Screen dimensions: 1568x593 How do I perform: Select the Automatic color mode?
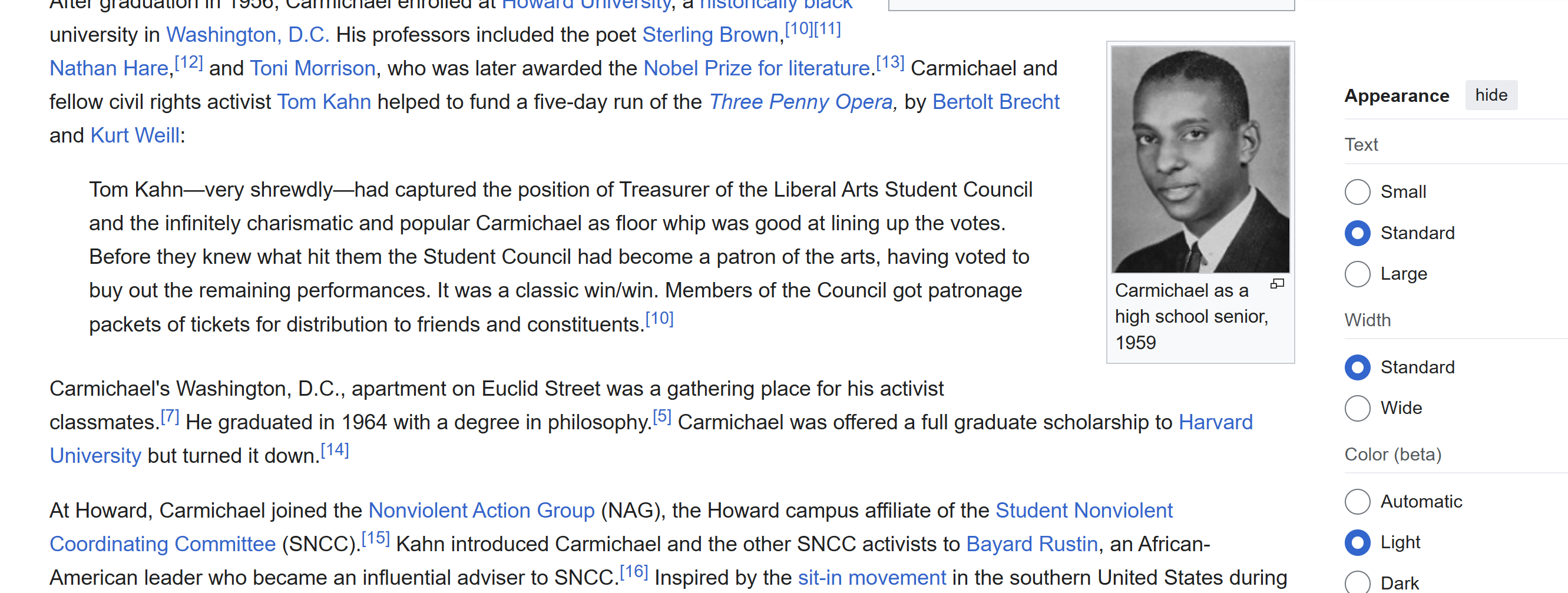pyautogui.click(x=1357, y=502)
